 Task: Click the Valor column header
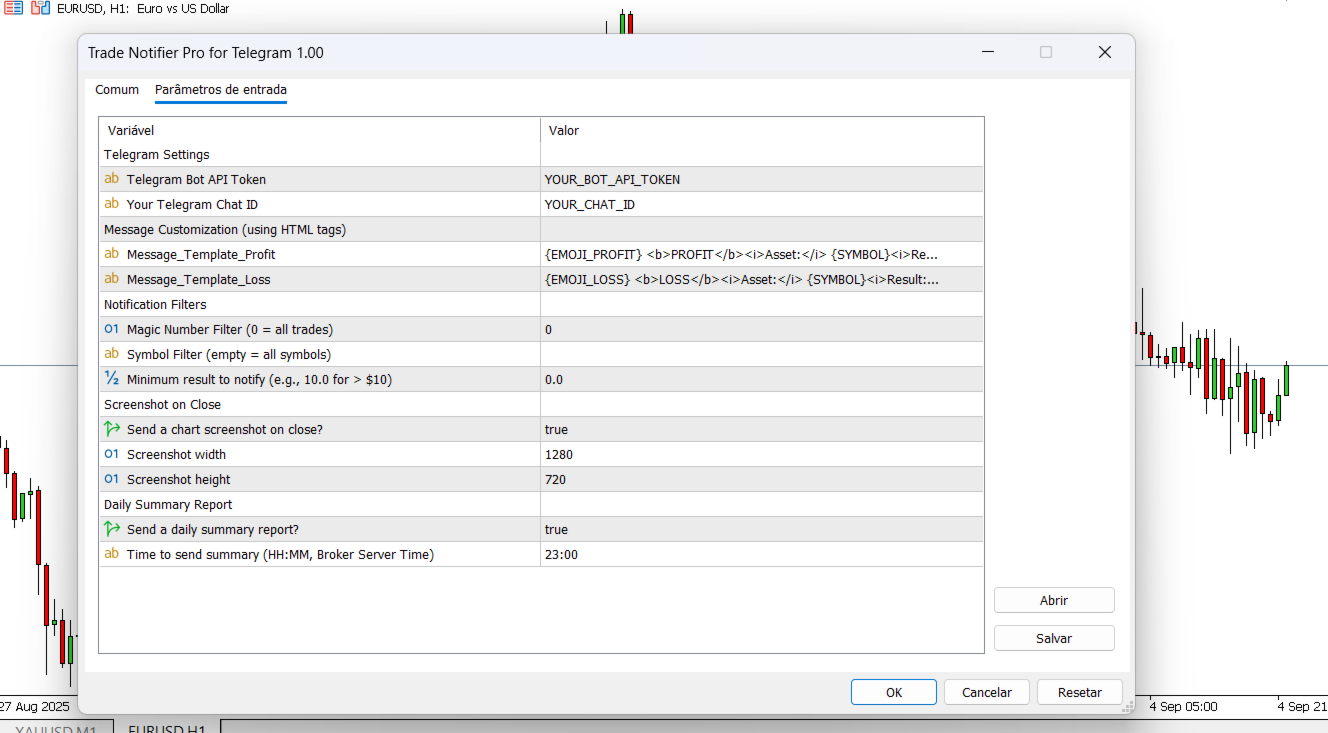tap(762, 130)
